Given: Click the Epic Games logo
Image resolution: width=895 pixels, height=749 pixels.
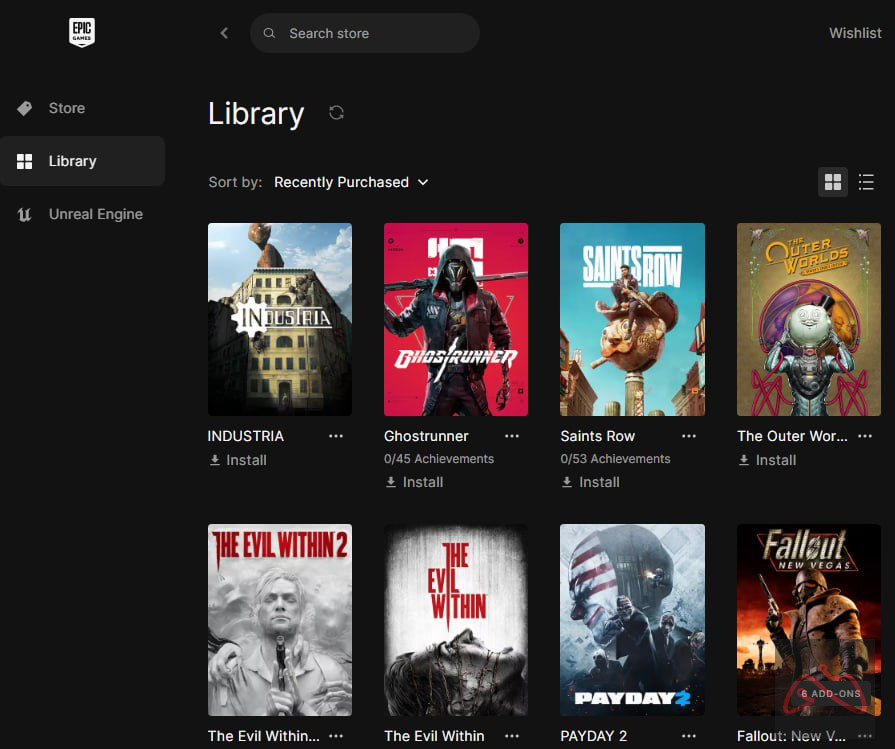Looking at the screenshot, I should point(82,32).
